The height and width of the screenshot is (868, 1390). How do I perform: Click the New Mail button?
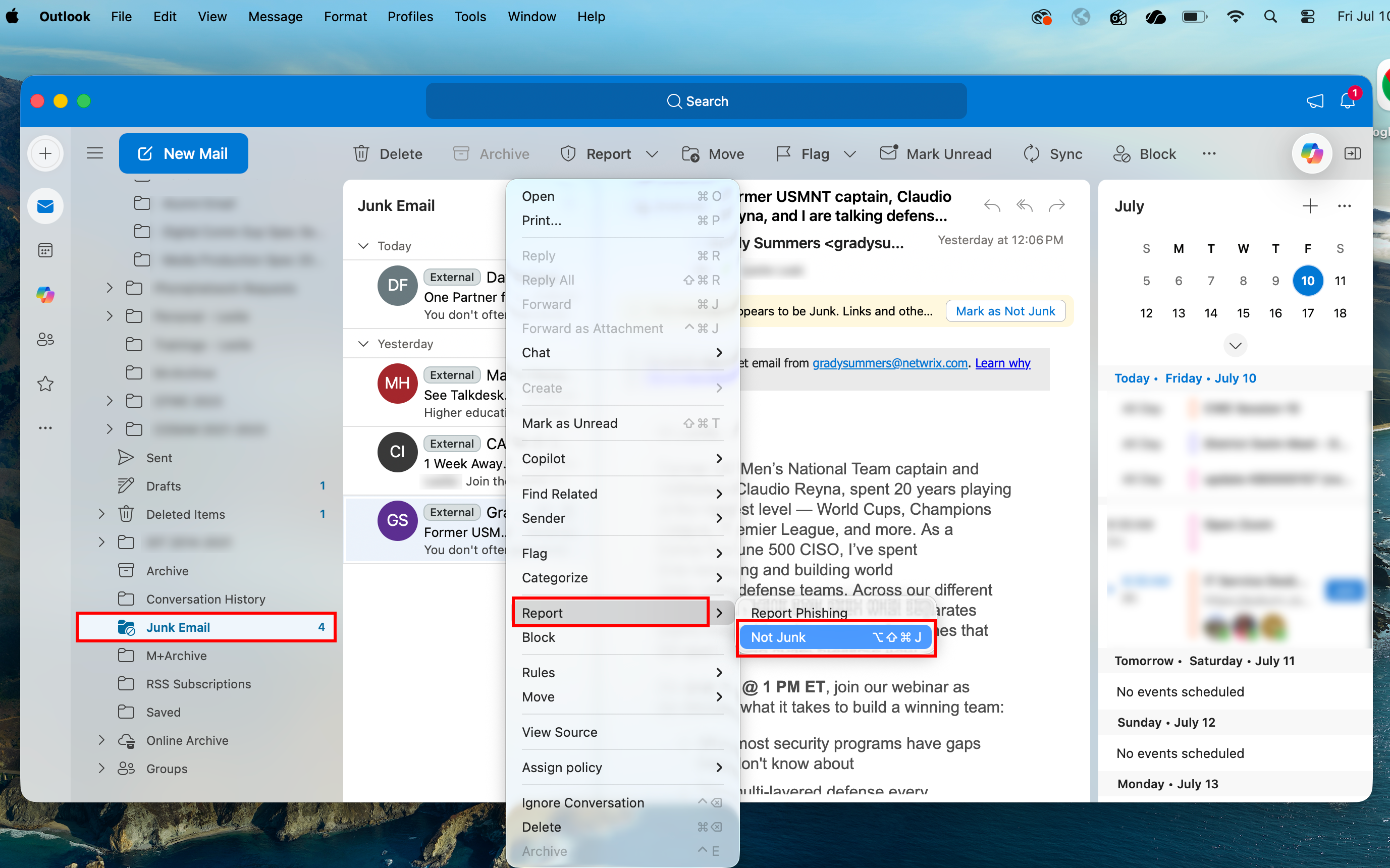183,153
